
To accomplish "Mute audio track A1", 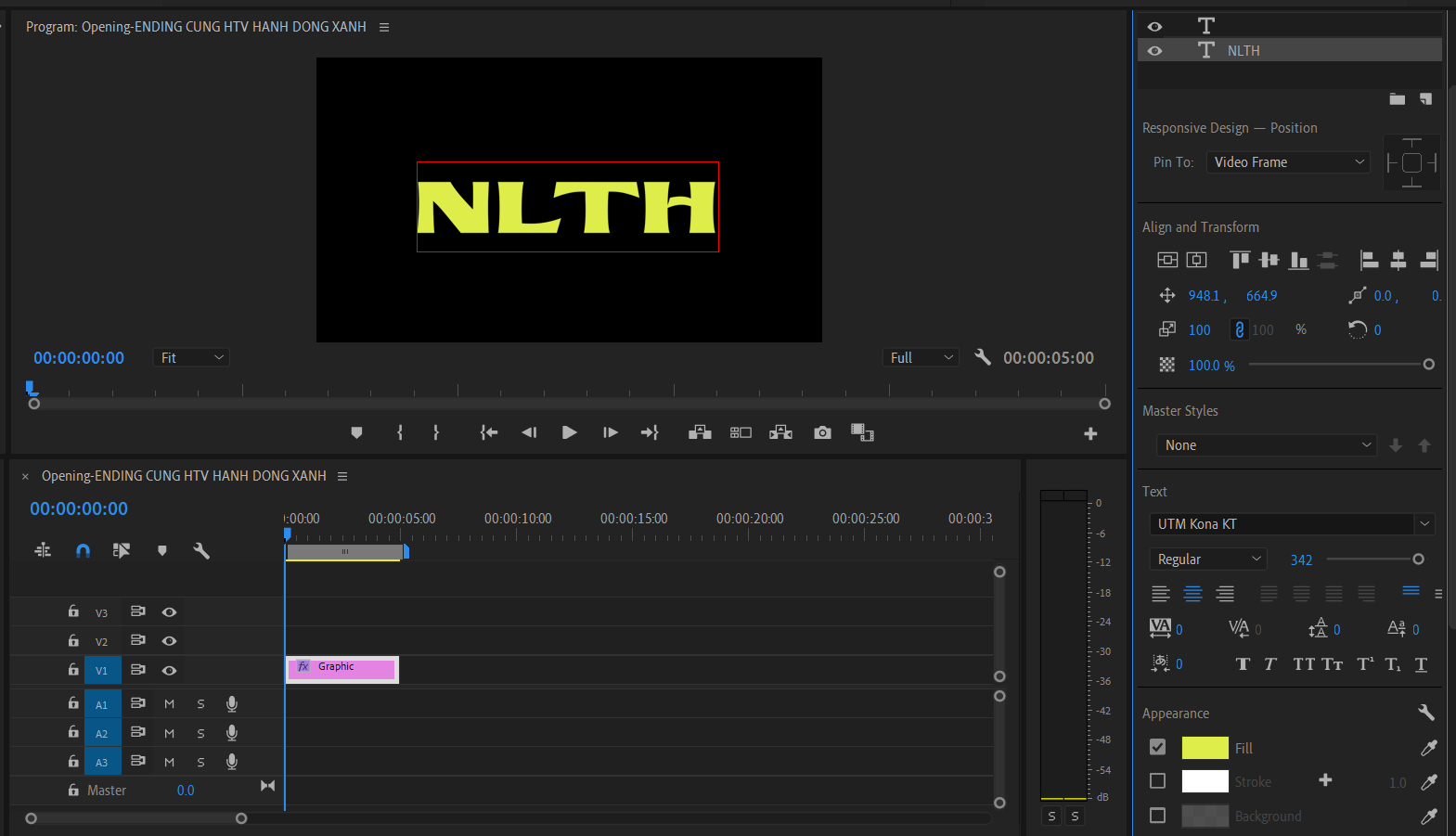I will (170, 704).
